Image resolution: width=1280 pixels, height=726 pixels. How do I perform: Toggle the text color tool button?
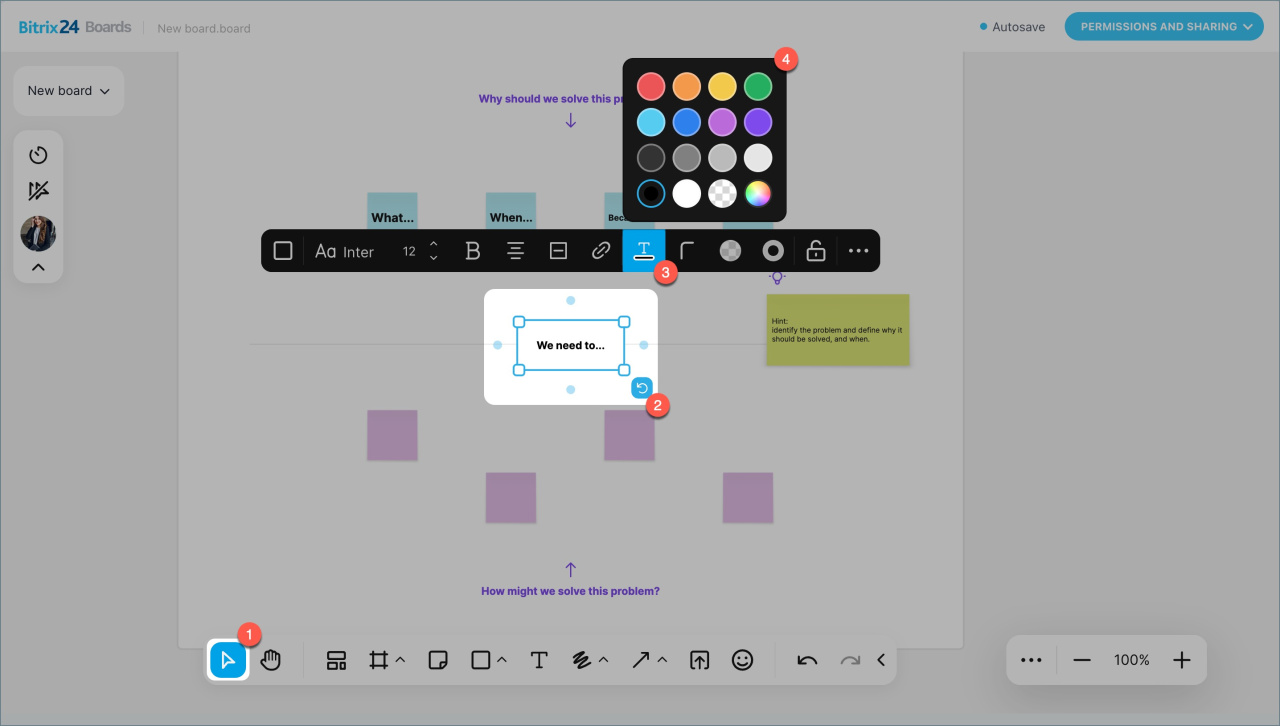tap(644, 251)
